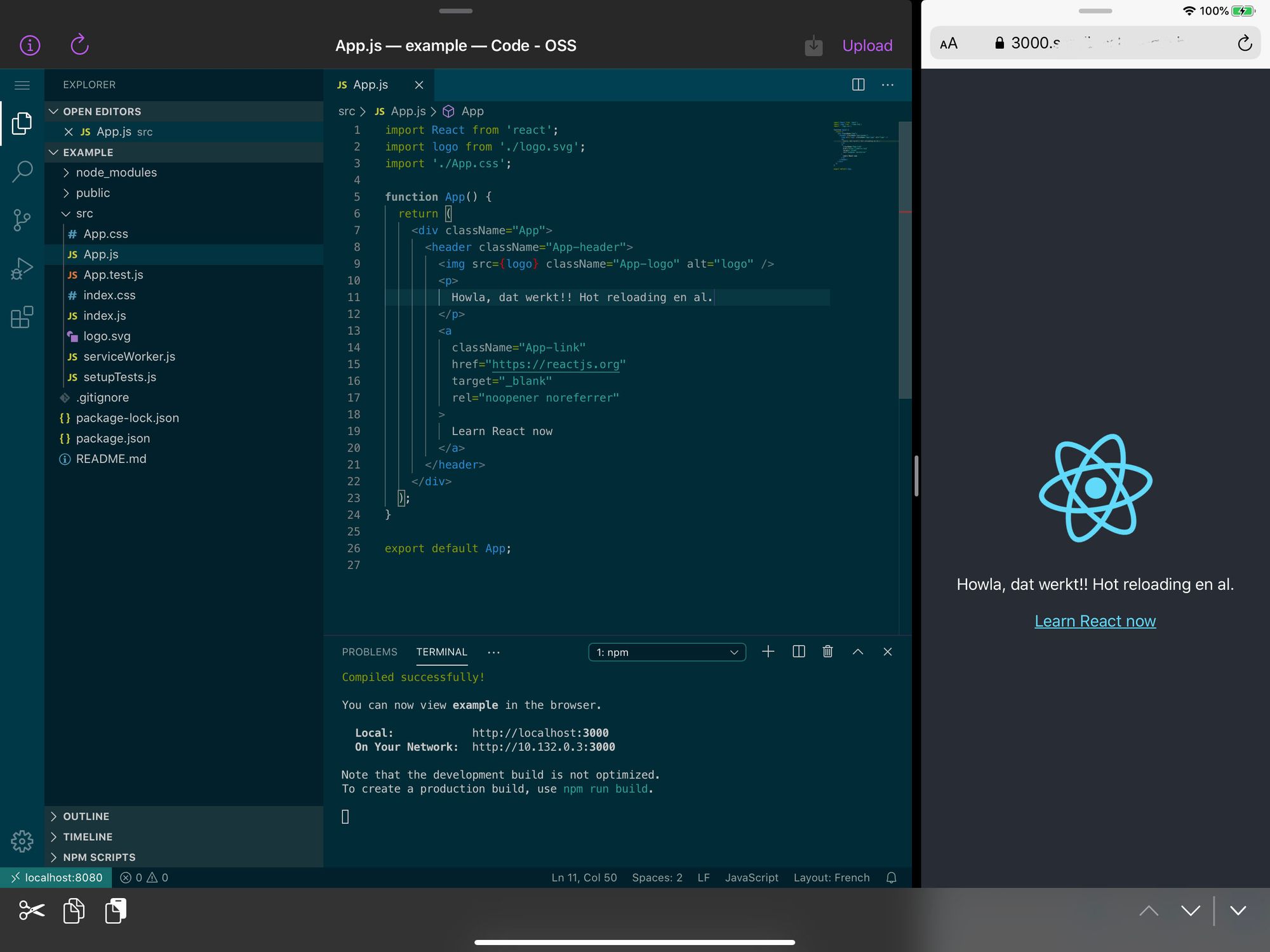Kill terminal with the trash icon
The image size is (1270, 952).
(827, 652)
